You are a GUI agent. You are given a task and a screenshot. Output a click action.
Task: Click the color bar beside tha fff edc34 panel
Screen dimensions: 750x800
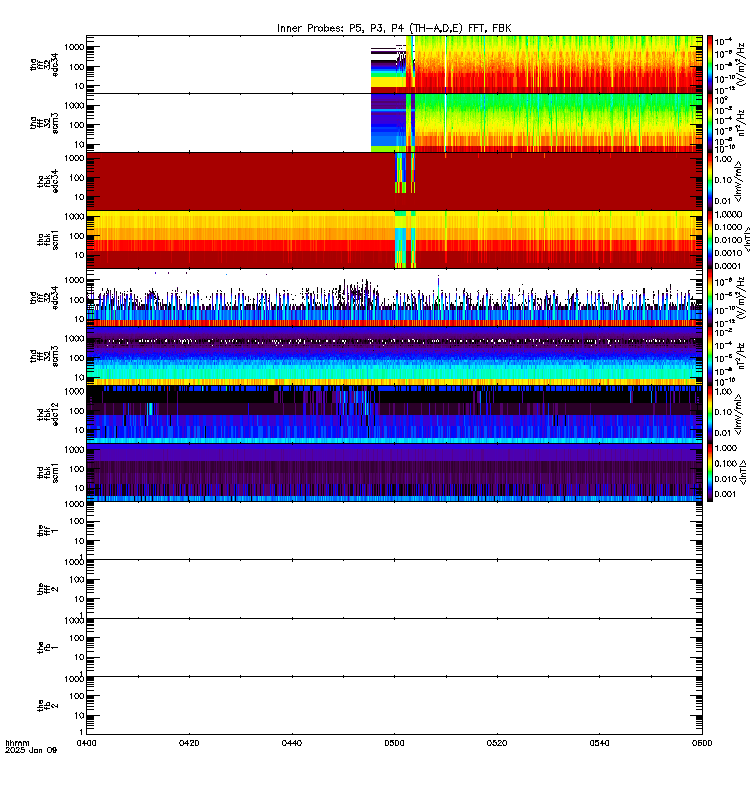(x=709, y=64)
